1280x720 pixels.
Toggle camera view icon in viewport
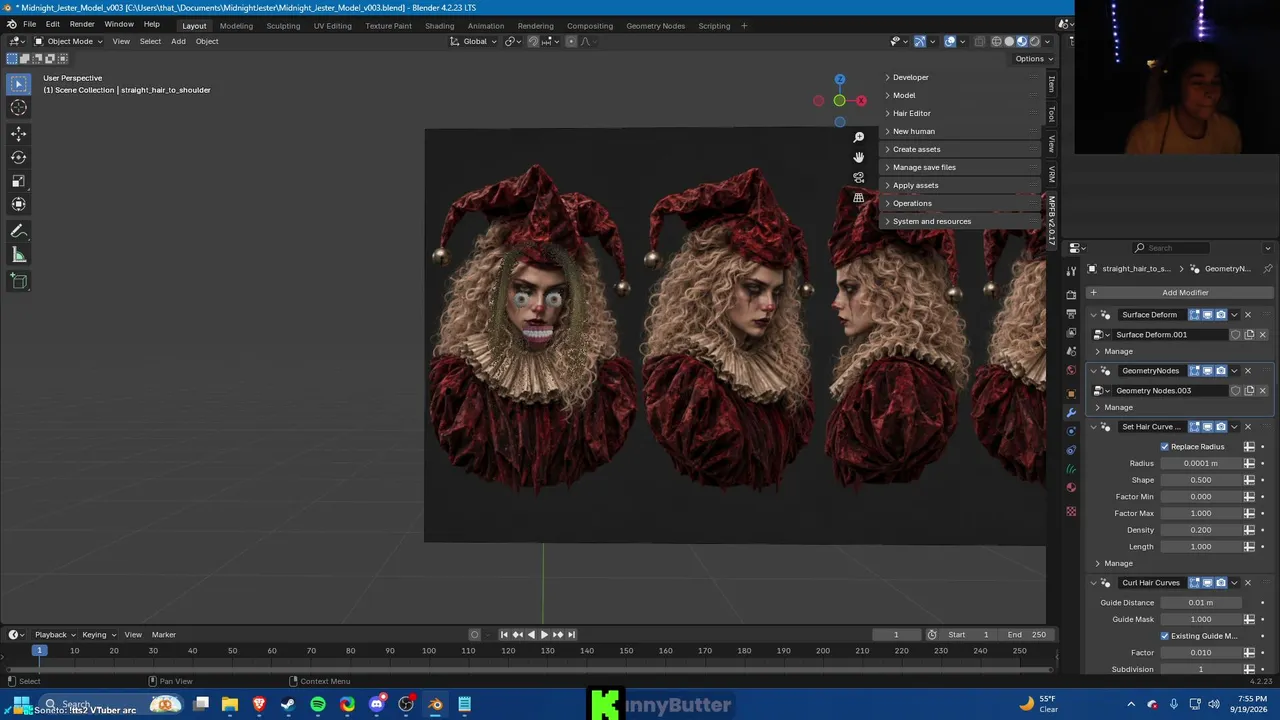click(858, 177)
